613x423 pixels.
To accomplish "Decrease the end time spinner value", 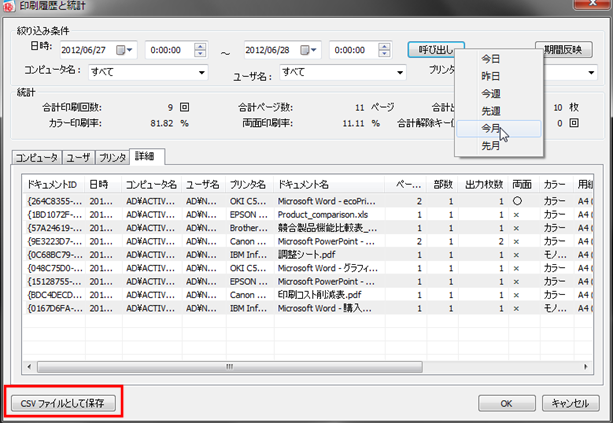I will point(384,54).
